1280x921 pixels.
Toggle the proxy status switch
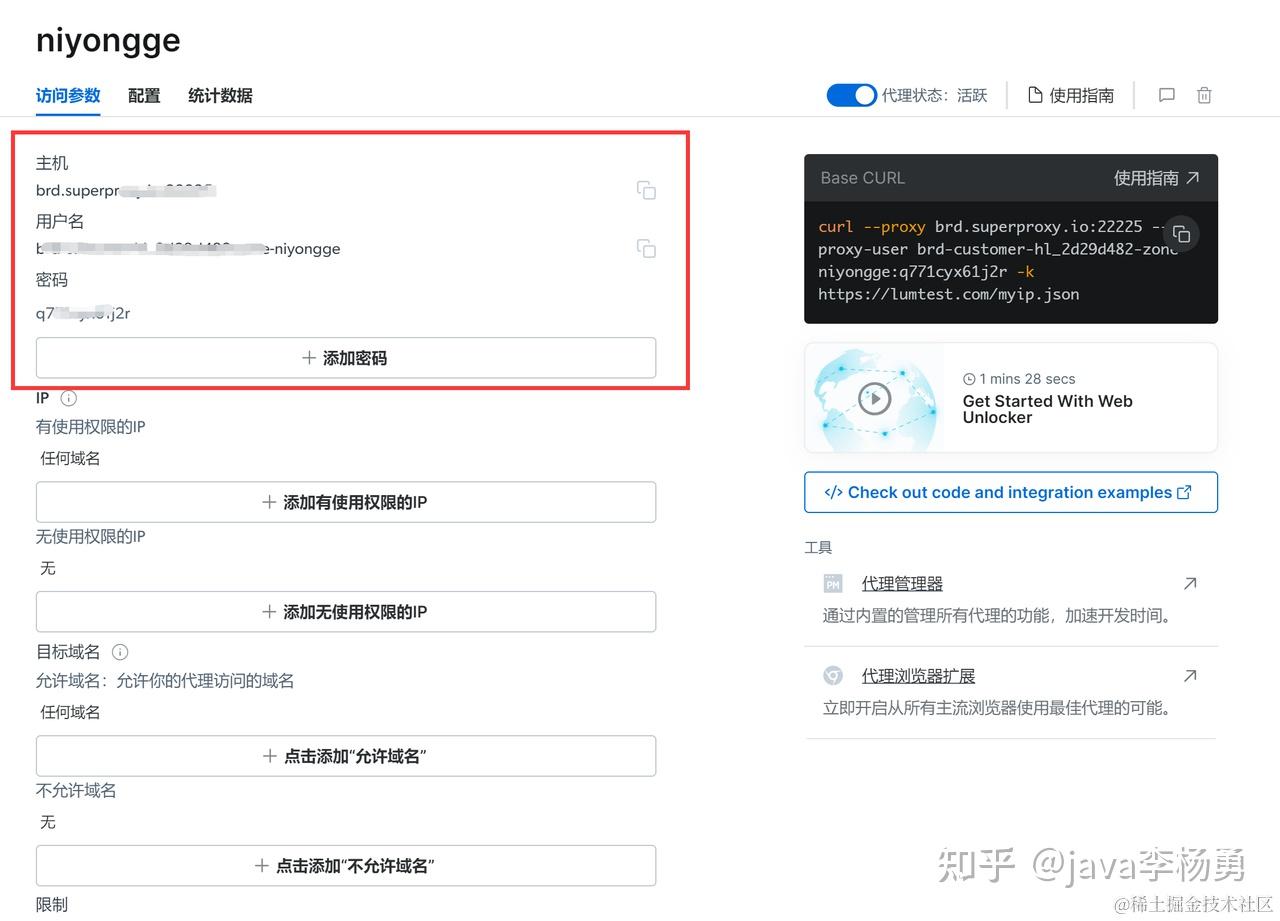(x=851, y=95)
